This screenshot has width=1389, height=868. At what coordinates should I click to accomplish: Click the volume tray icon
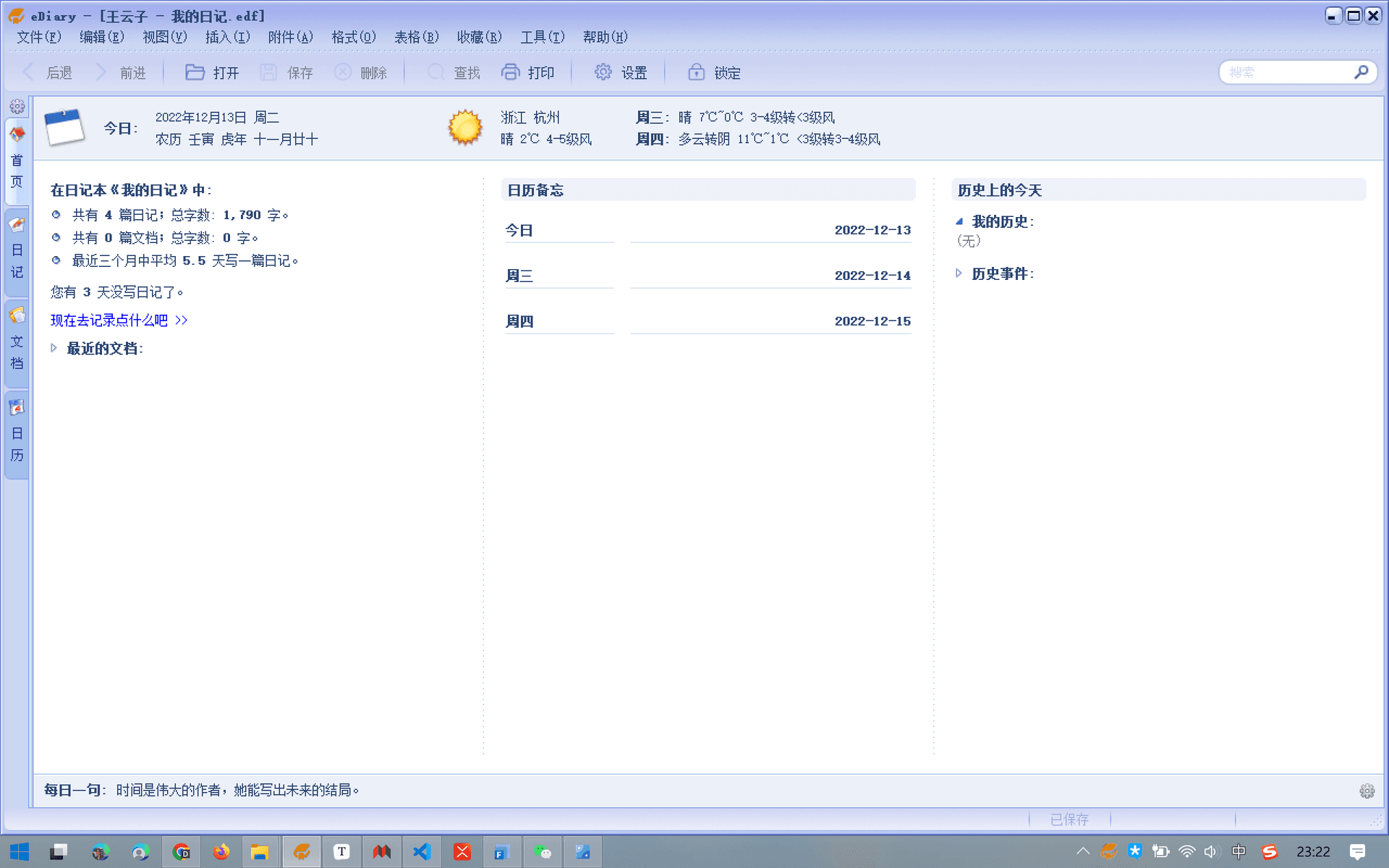[1212, 851]
